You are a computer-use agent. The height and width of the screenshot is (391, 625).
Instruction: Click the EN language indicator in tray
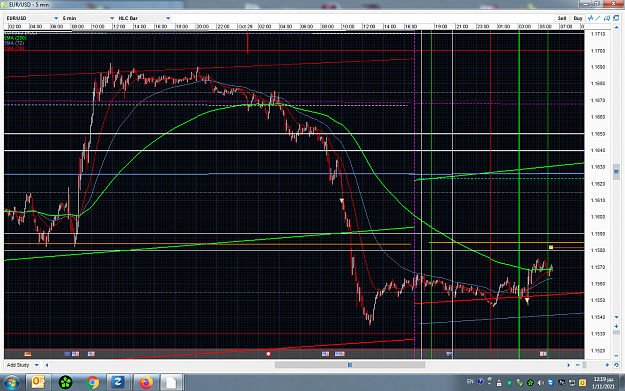point(470,382)
